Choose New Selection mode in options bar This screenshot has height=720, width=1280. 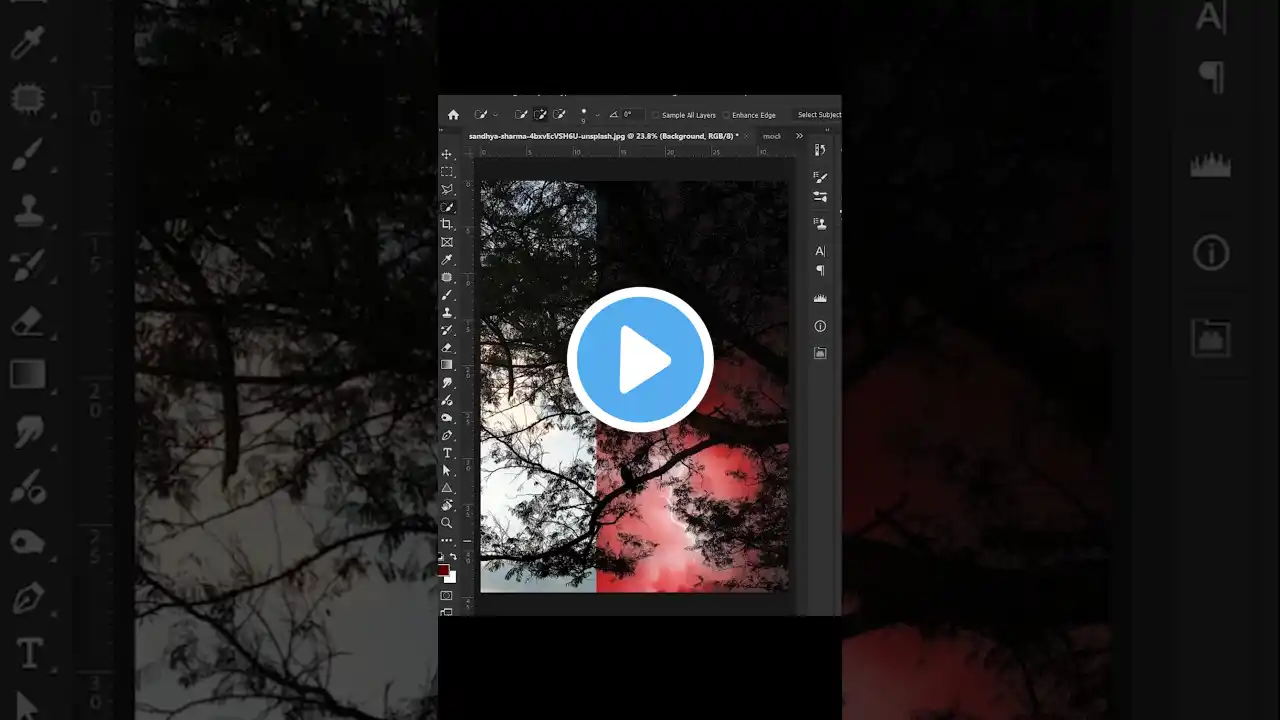pyautogui.click(x=521, y=115)
